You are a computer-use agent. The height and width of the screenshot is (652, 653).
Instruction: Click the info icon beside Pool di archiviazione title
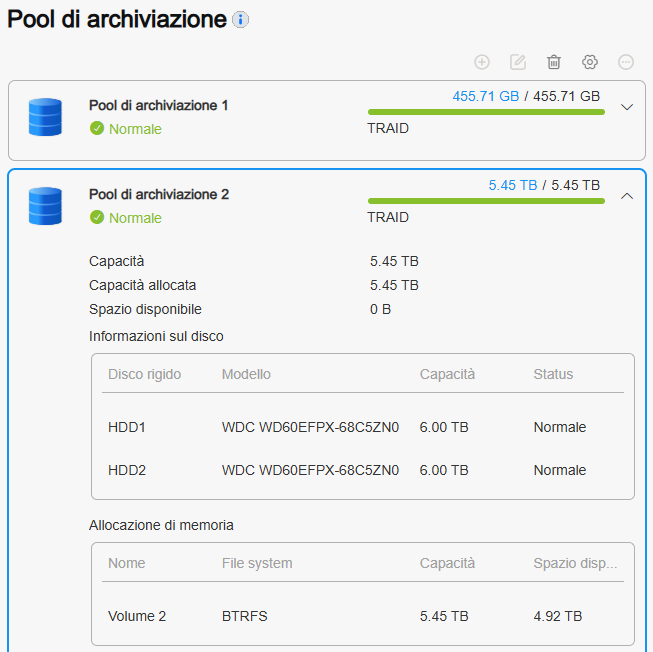(240, 20)
